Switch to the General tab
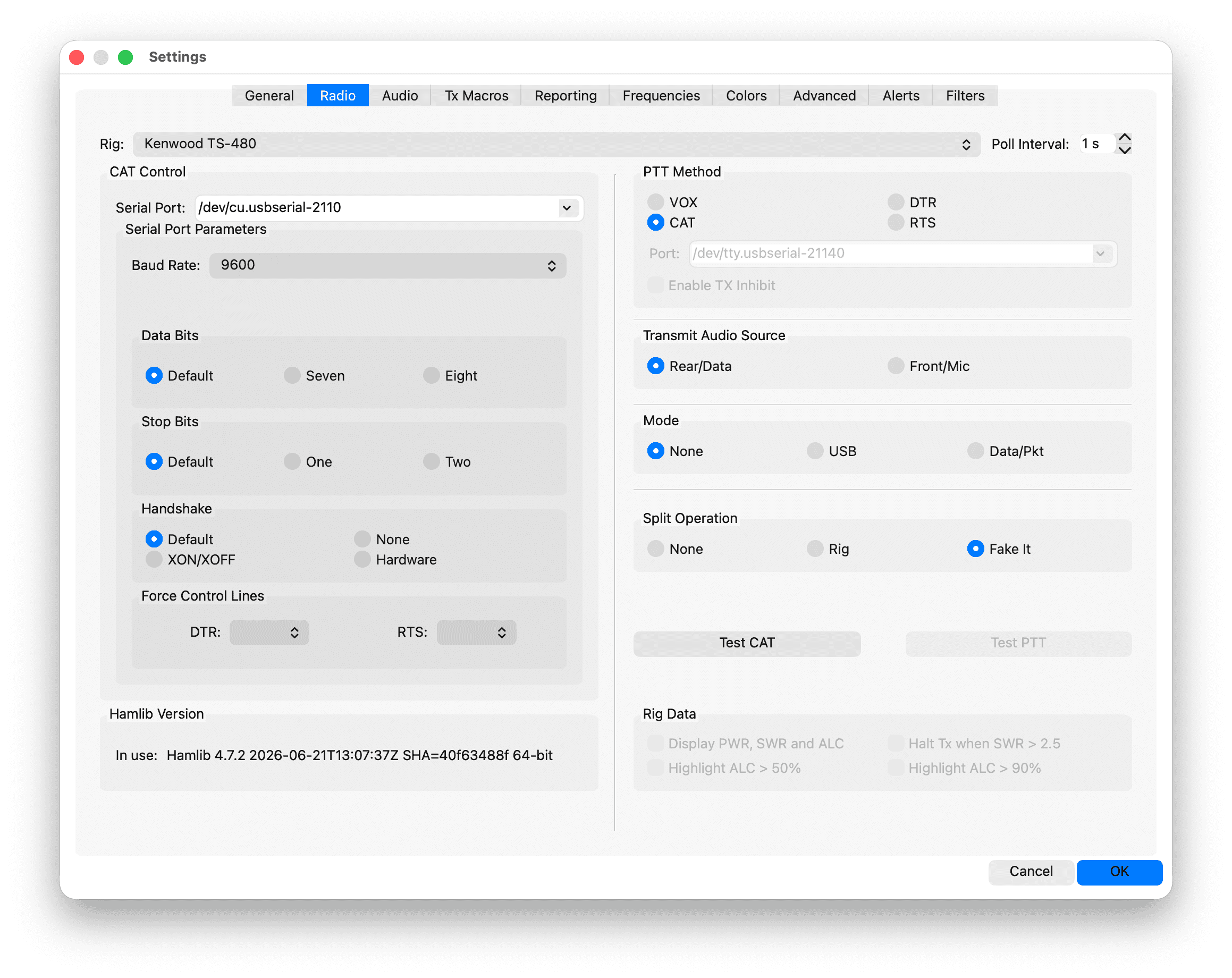The width and height of the screenshot is (1232, 978). 269,96
